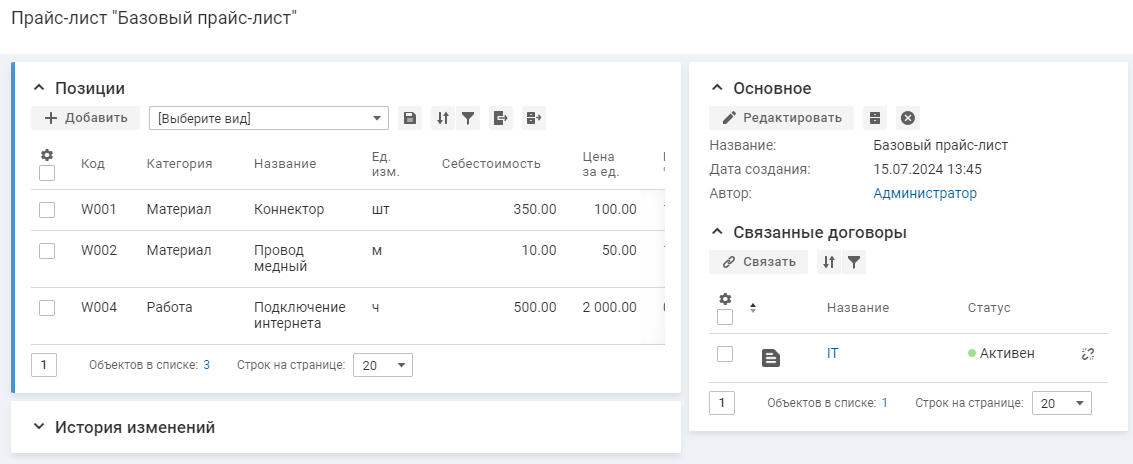Image resolution: width=1133 pixels, height=464 pixels.
Task: Click the archive icon next to Редактировать
Action: pyautogui.click(x=875, y=118)
